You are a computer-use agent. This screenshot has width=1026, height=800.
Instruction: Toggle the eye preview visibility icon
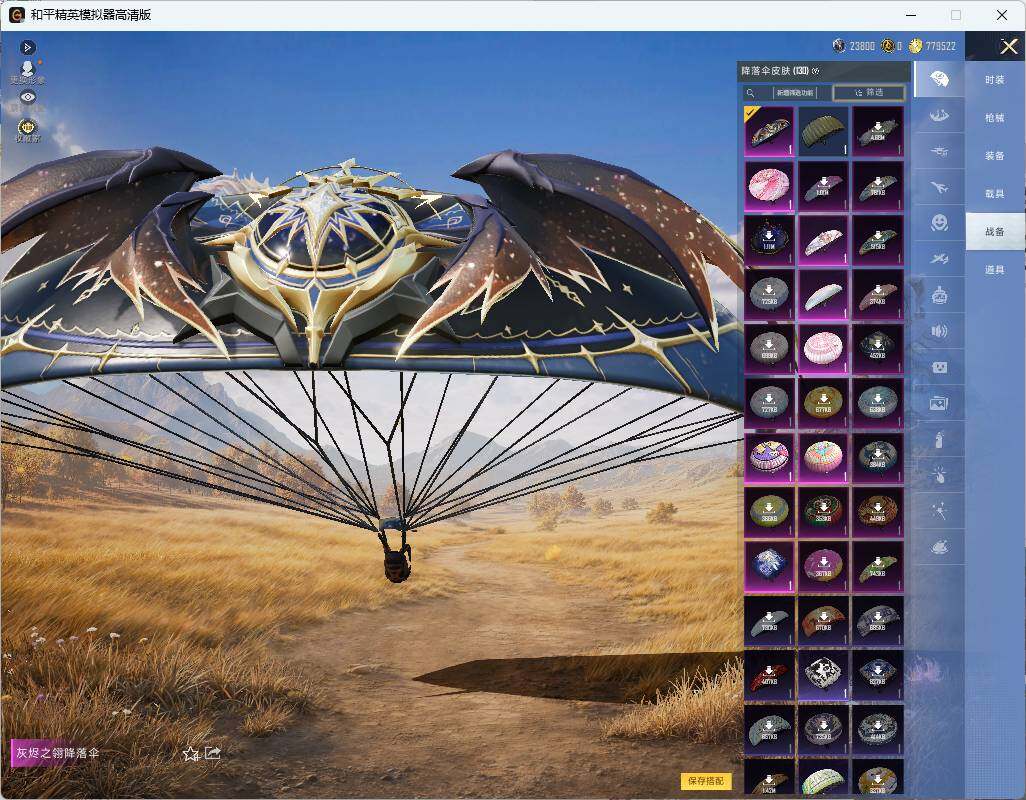[27, 97]
